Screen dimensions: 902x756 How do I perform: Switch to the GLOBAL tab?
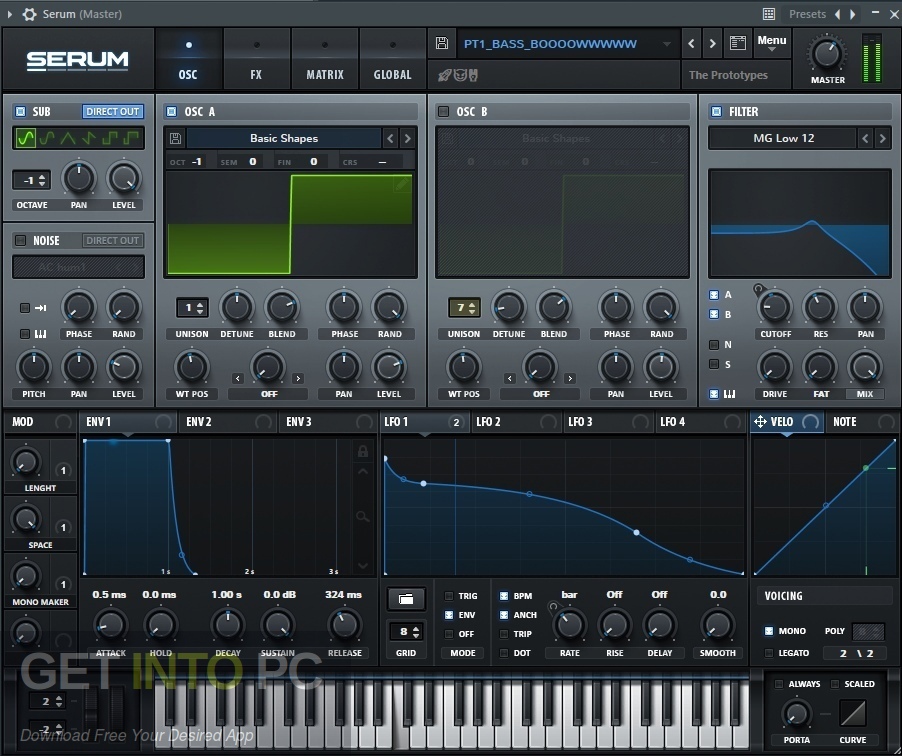(x=392, y=60)
